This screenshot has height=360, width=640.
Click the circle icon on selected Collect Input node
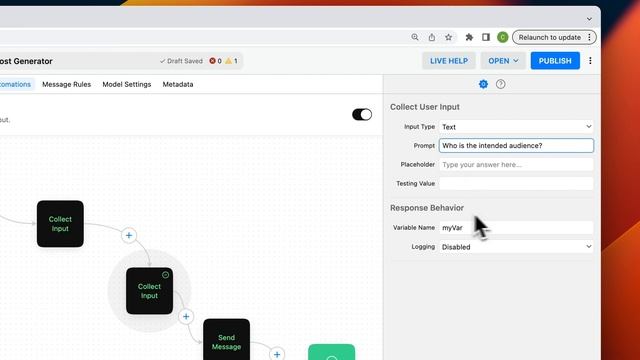165,275
